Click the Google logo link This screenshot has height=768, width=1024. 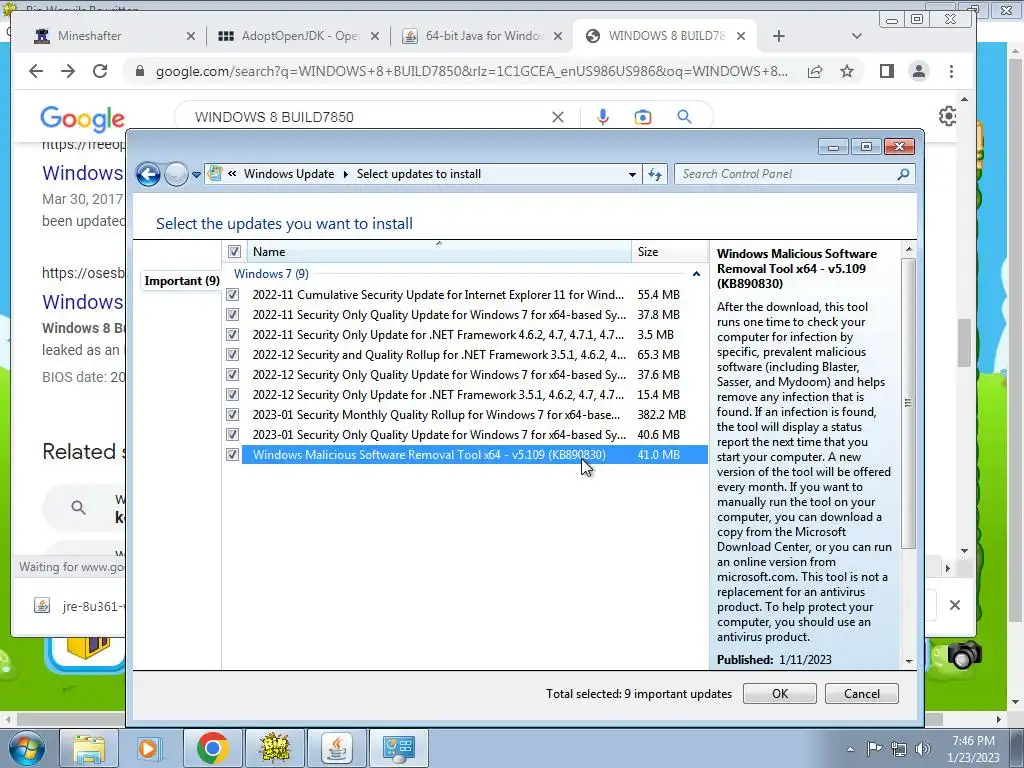point(82,118)
